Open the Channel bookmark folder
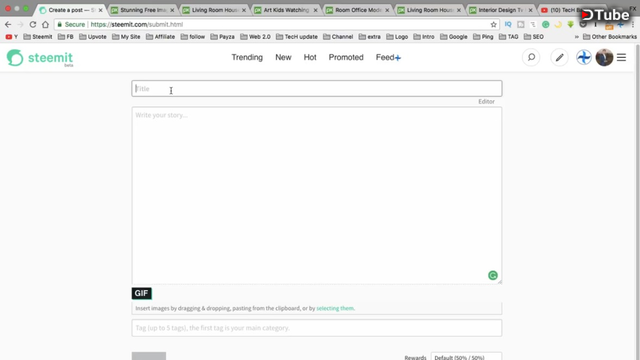Viewport: 640px width, 360px height. [x=338, y=37]
